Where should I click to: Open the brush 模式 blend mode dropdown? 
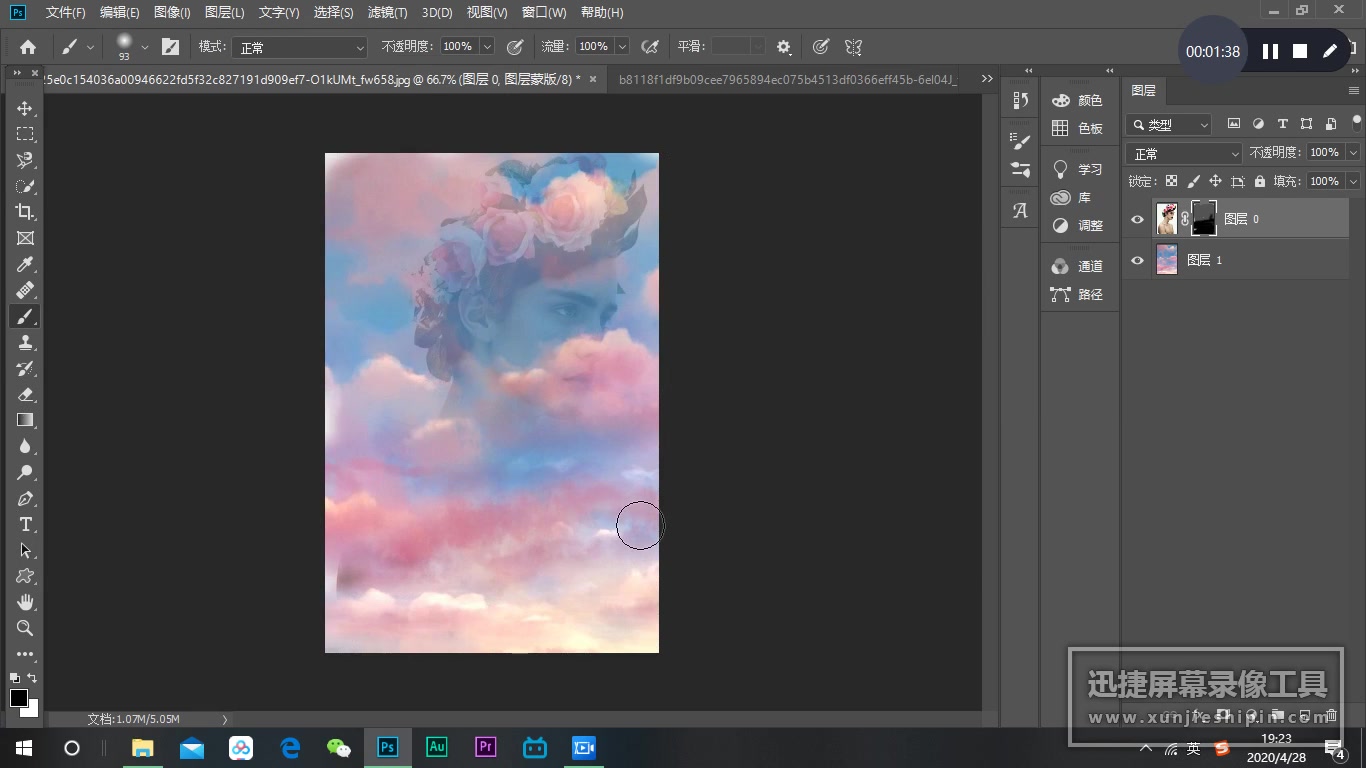click(x=300, y=47)
